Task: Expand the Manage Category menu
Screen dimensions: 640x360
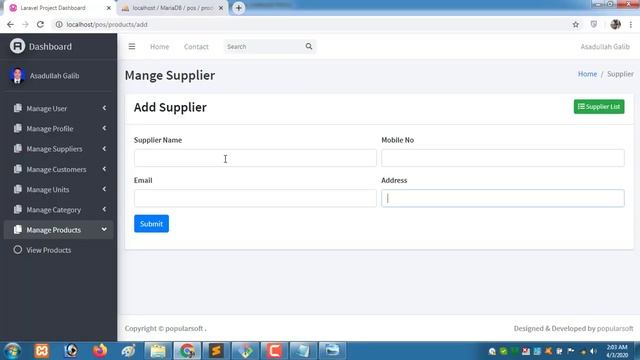Action: 104,209
